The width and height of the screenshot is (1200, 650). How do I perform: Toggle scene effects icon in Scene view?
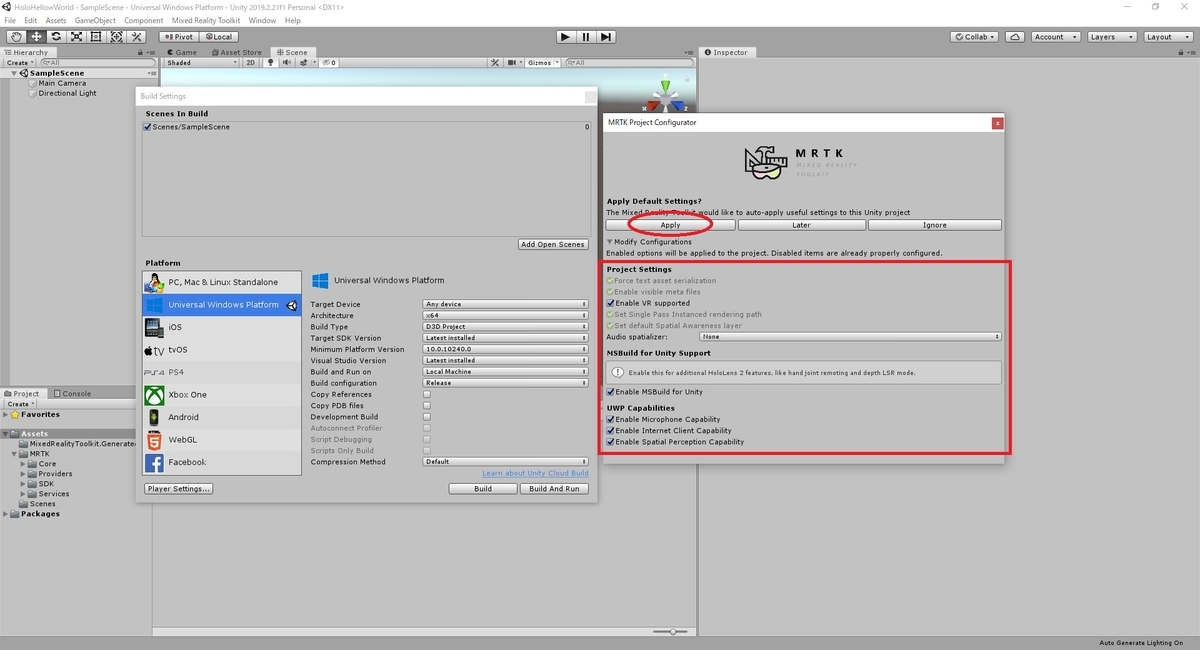pos(302,62)
